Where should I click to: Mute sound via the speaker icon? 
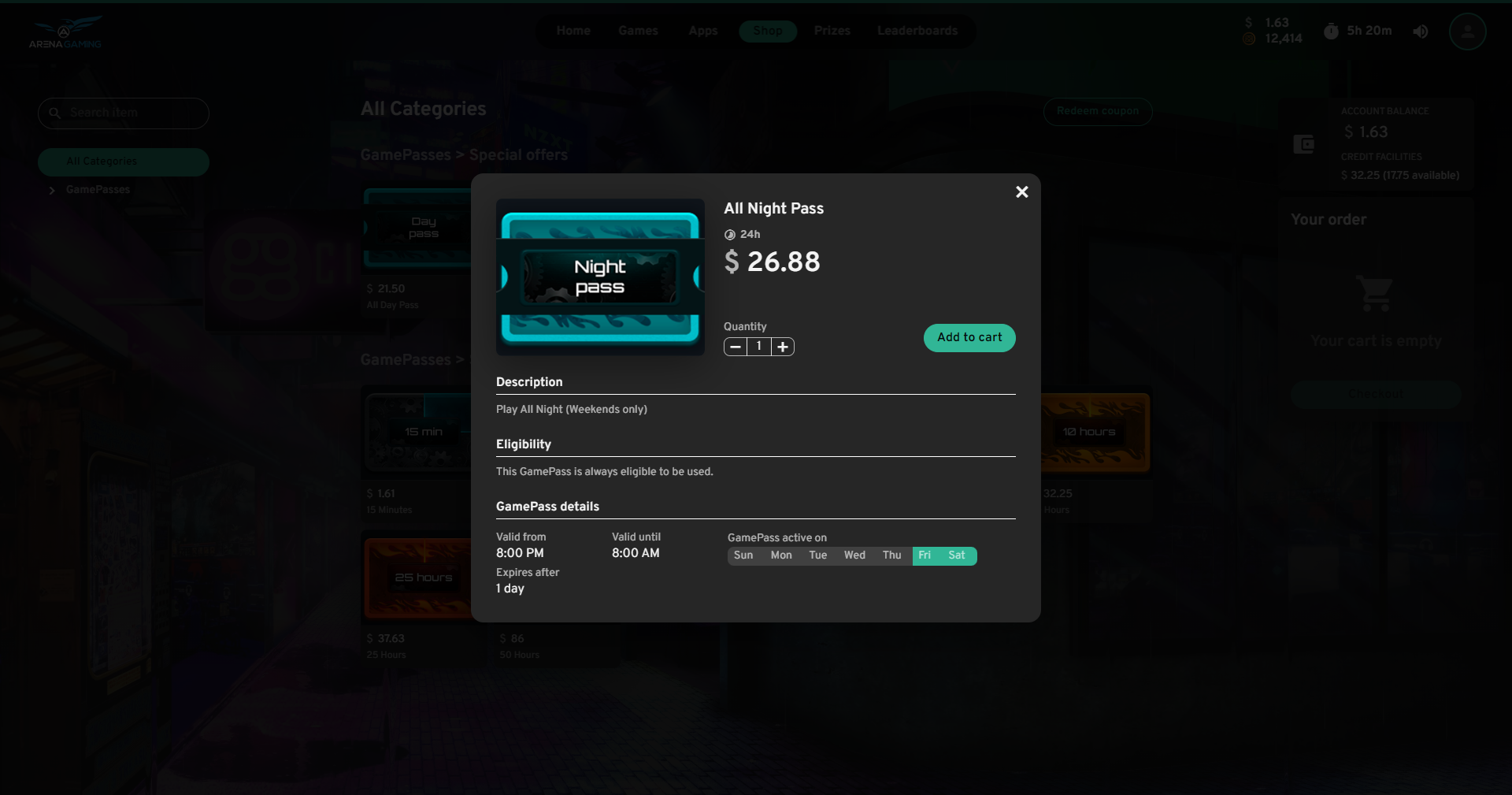point(1420,32)
